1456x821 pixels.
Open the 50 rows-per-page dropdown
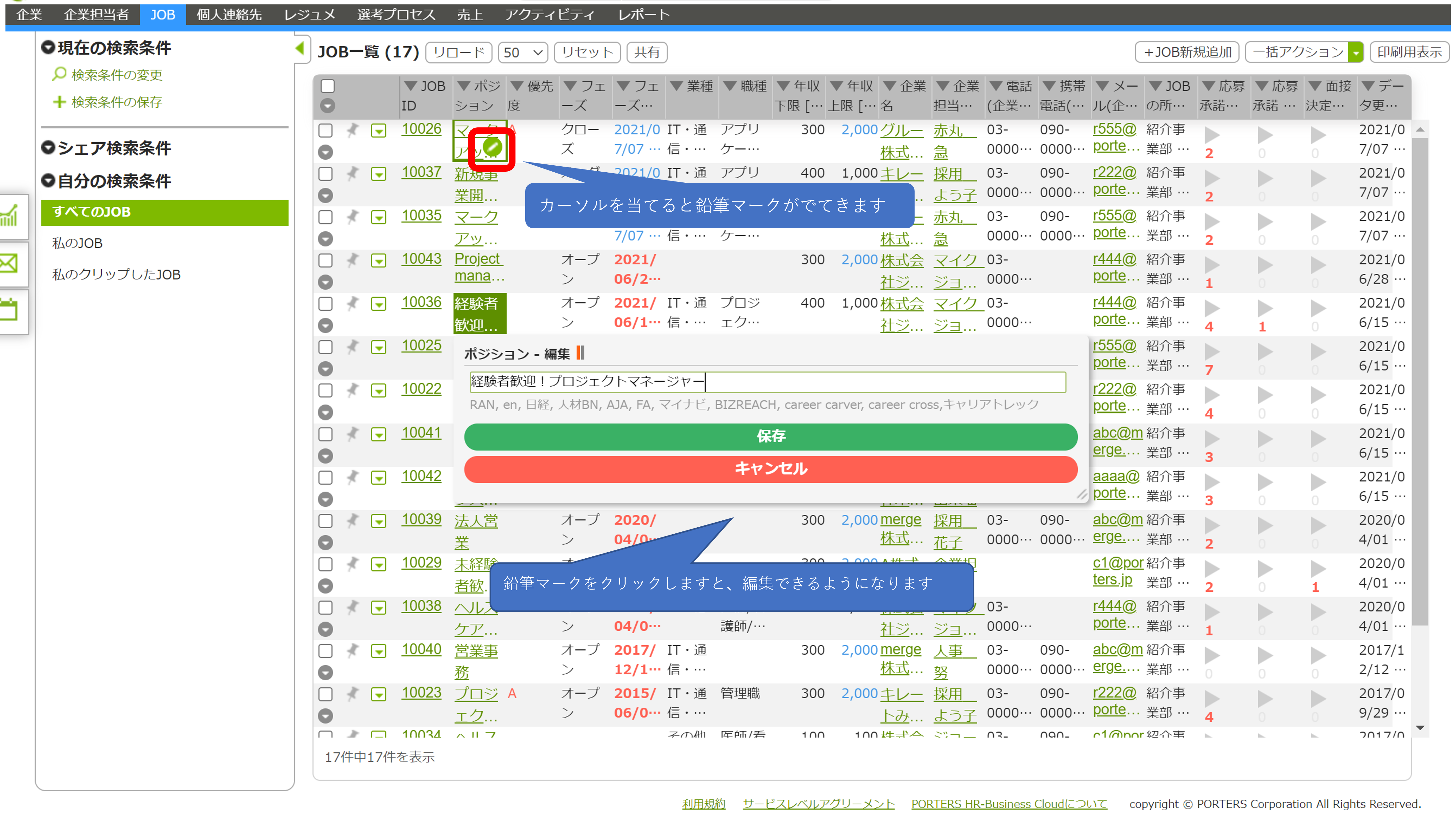point(523,52)
